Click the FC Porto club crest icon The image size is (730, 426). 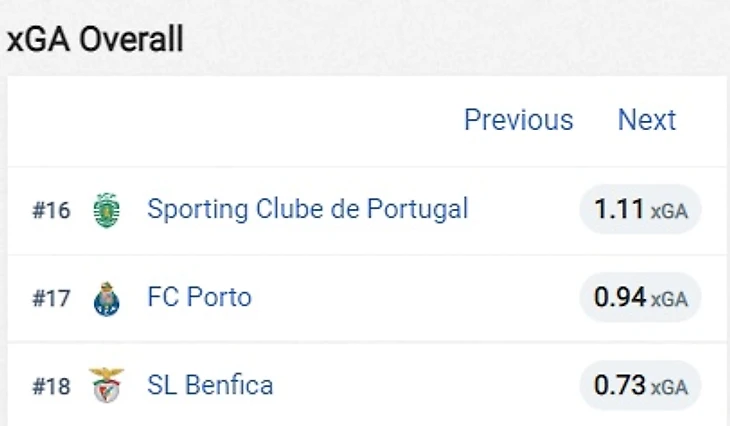point(107,298)
